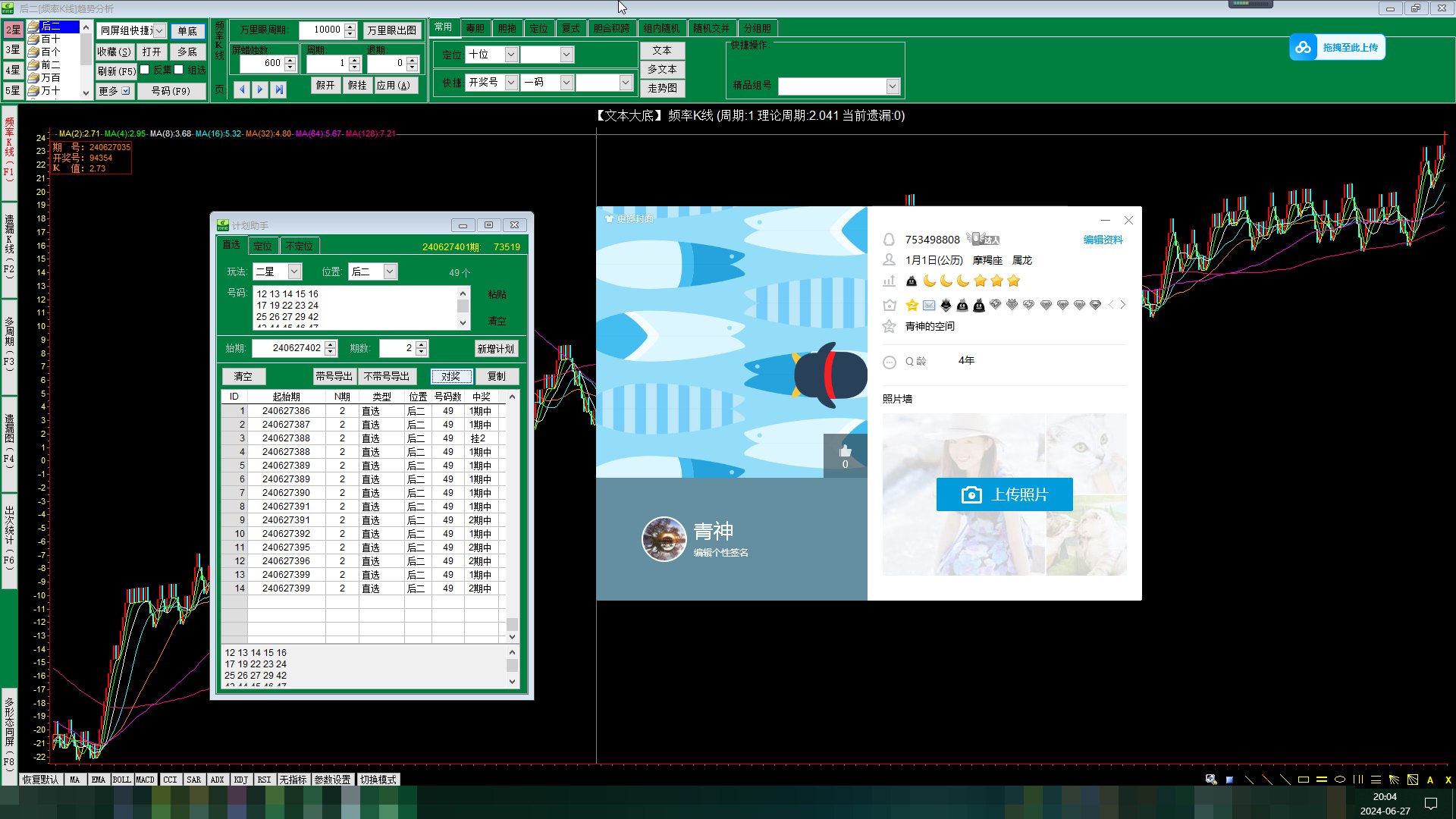This screenshot has width=1456, height=819.
Task: Toggle the 反集 checkbox
Action: pyautogui.click(x=145, y=70)
